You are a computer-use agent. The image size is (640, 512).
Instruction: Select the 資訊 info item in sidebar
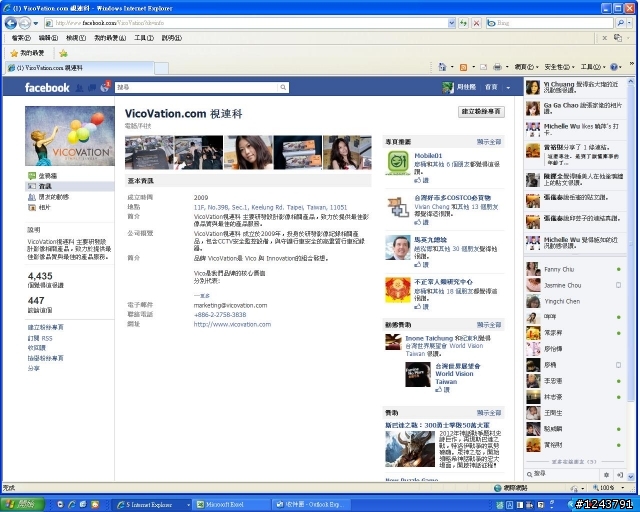[69, 186]
